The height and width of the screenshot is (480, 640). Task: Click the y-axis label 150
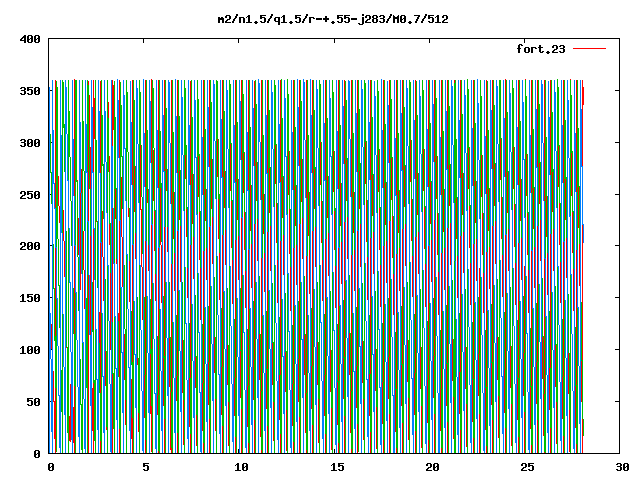(30, 298)
